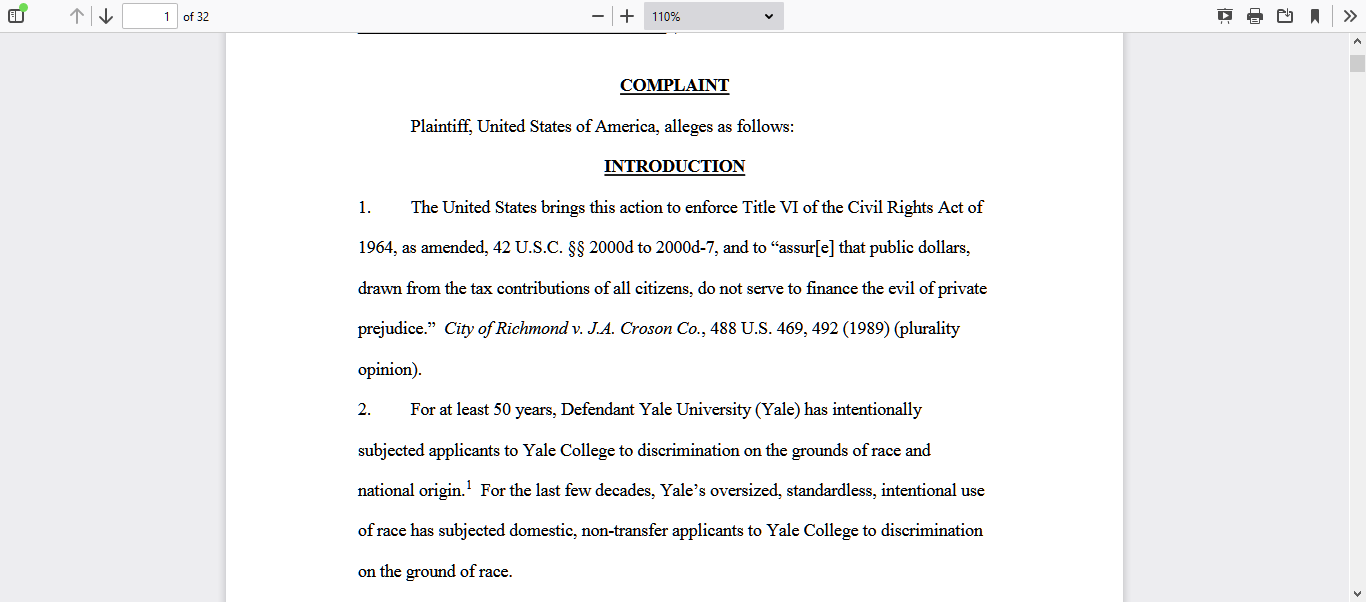Open the additional tools menu
The width and height of the screenshot is (1366, 602).
tap(1350, 16)
